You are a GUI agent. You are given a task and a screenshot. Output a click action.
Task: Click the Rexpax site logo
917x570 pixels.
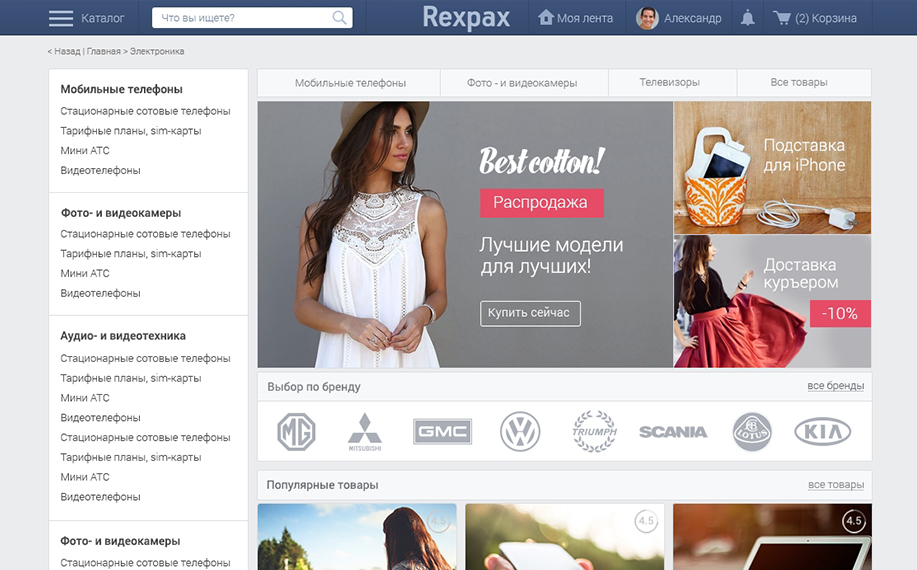click(466, 18)
